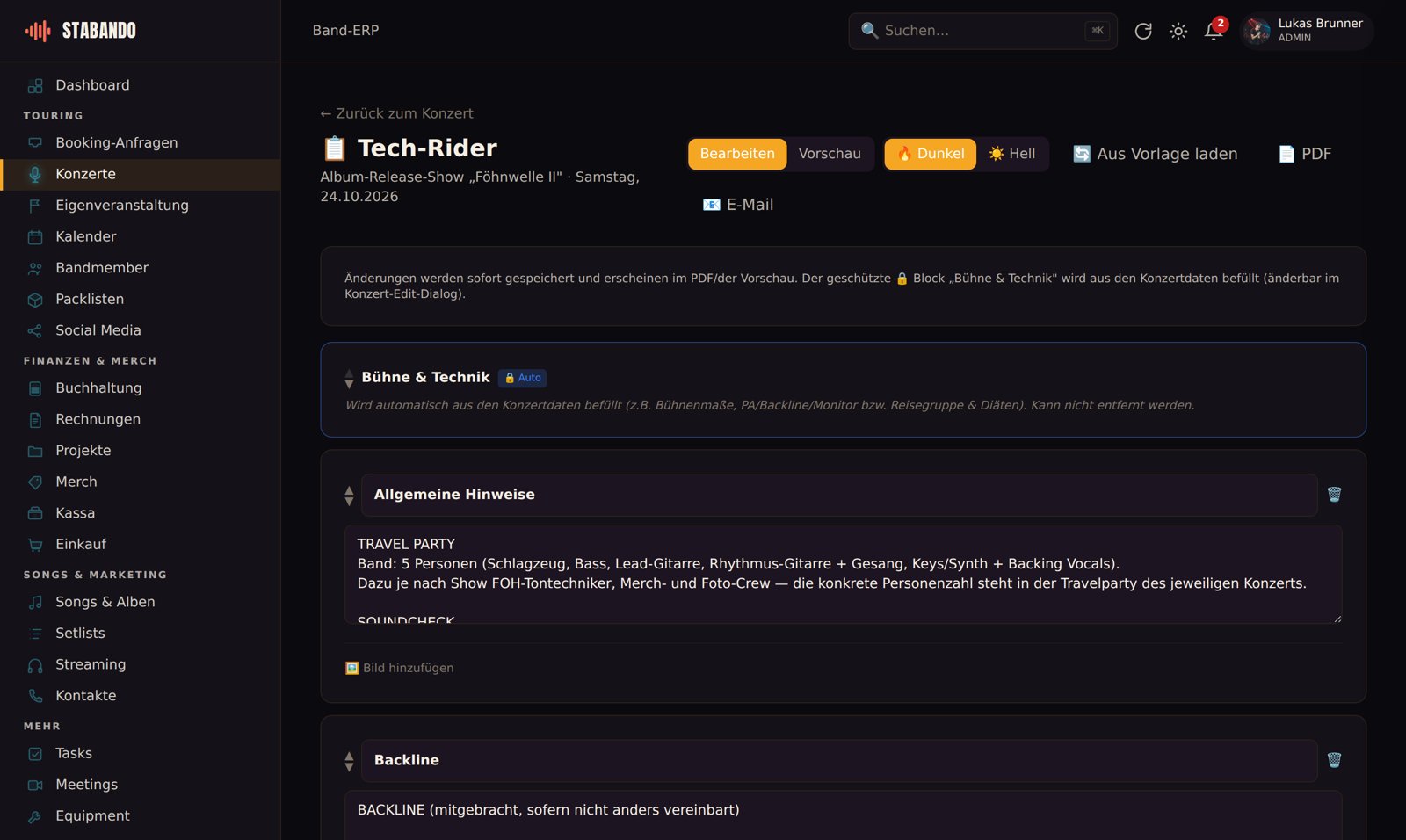Open Bandmember list
The width and height of the screenshot is (1406, 840).
[141, 268]
